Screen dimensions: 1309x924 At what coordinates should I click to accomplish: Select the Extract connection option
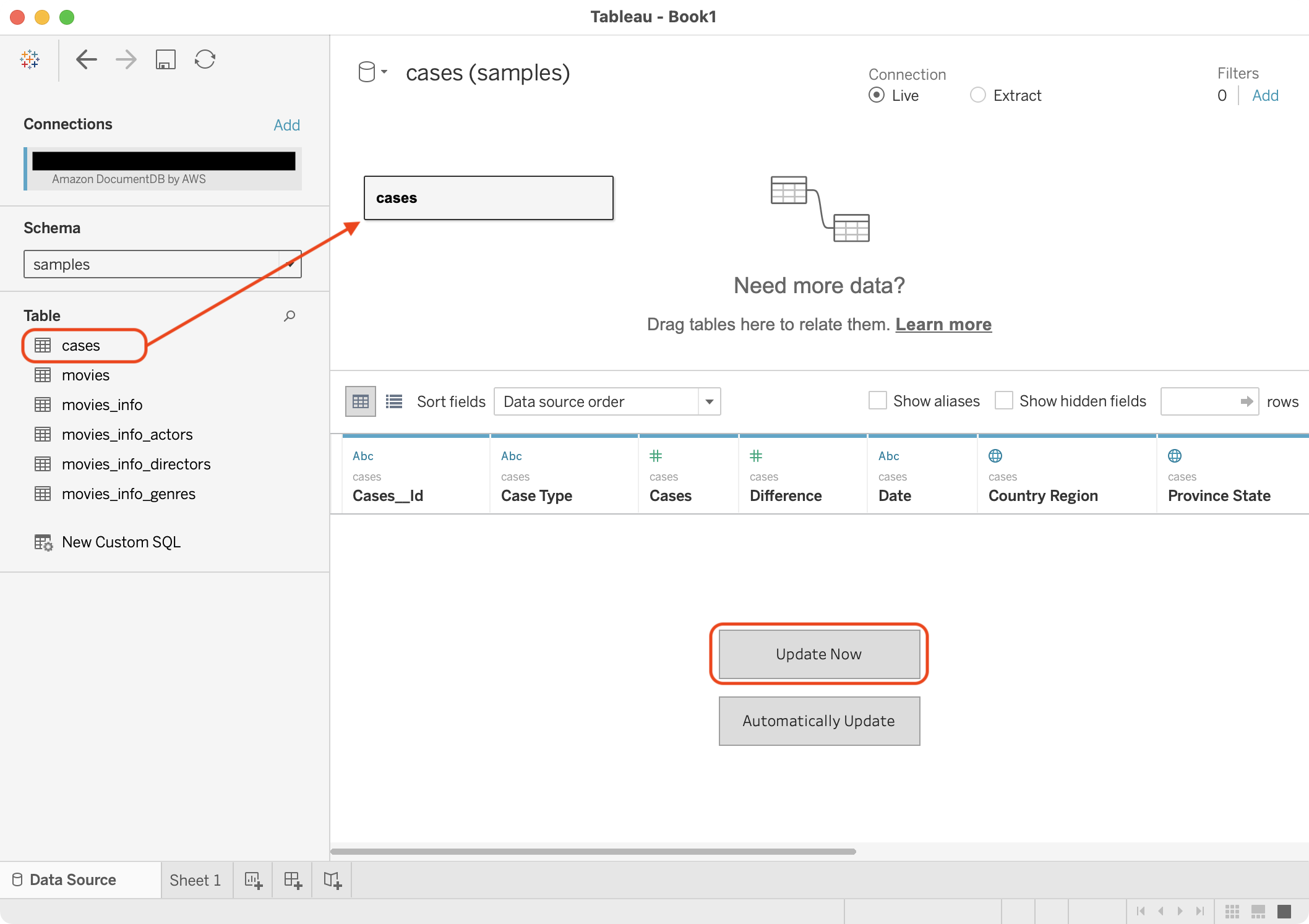pos(977,95)
